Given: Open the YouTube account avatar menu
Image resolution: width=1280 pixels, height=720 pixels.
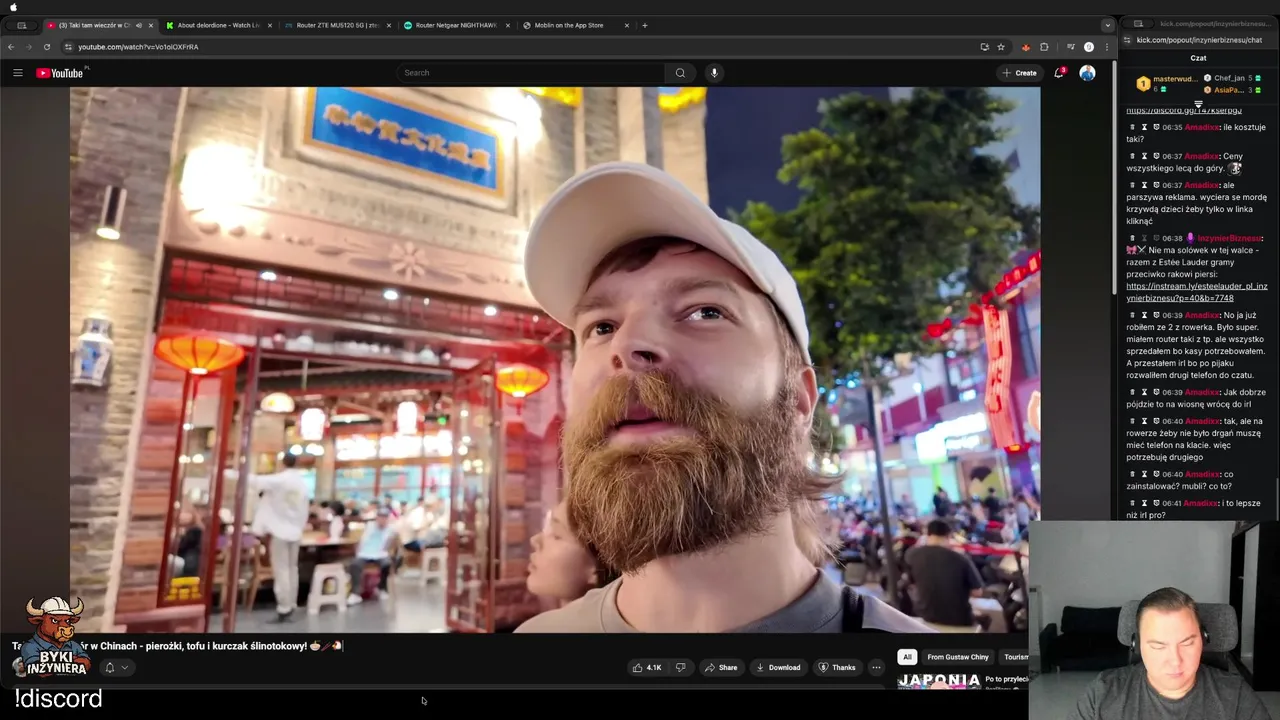Looking at the screenshot, I should pyautogui.click(x=1087, y=72).
